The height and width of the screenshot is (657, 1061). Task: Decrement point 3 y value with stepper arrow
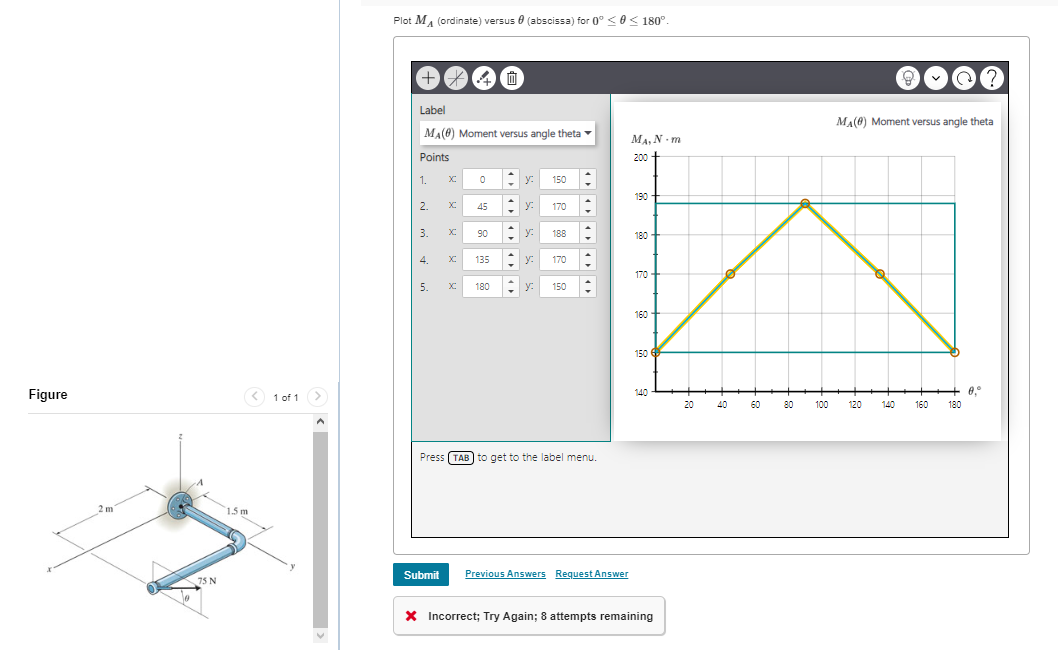pyautogui.click(x=588, y=237)
